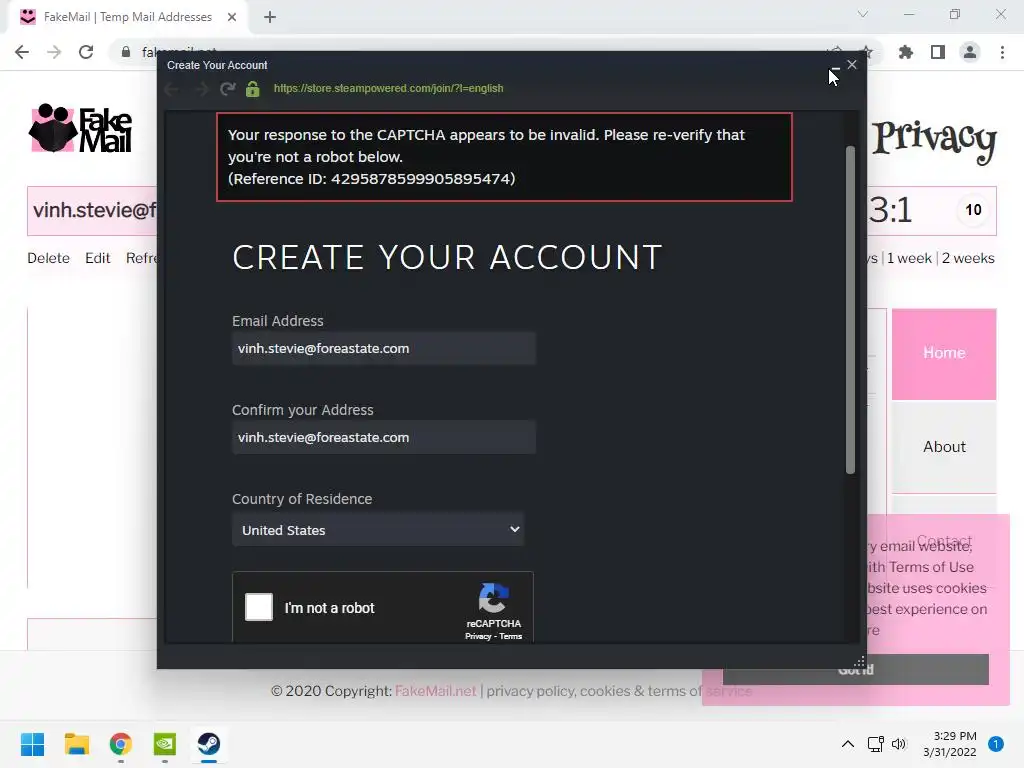Close the Create Your Account popup
The height and width of the screenshot is (768, 1024).
coord(852,65)
